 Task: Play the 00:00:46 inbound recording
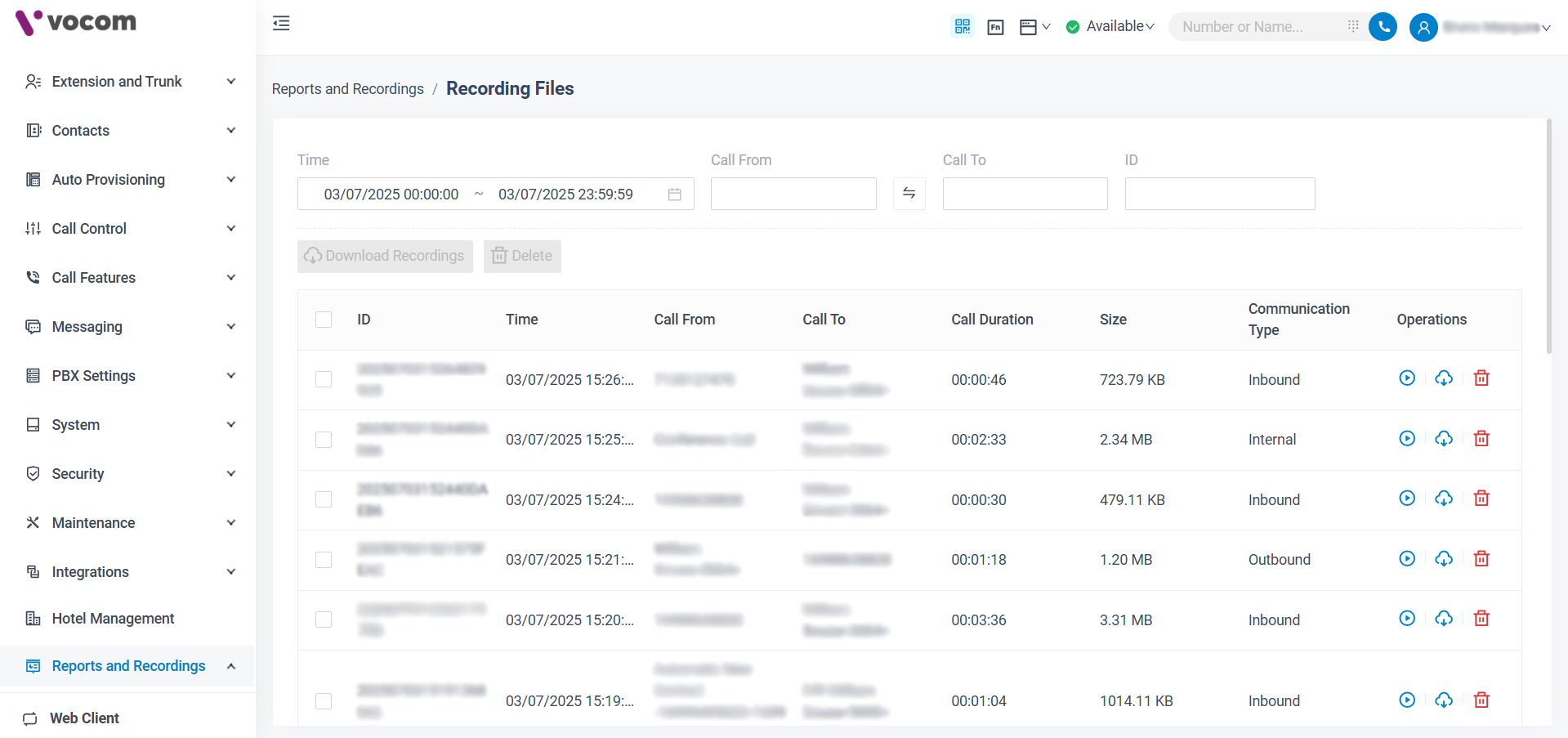point(1406,378)
